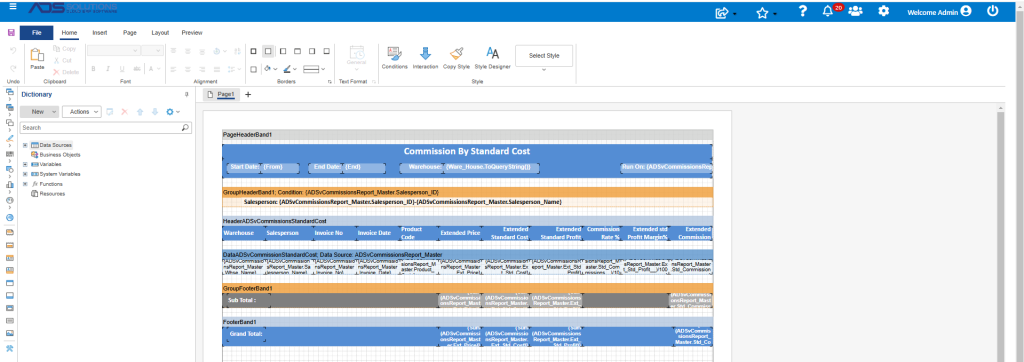Click the power logout icon

point(993,11)
